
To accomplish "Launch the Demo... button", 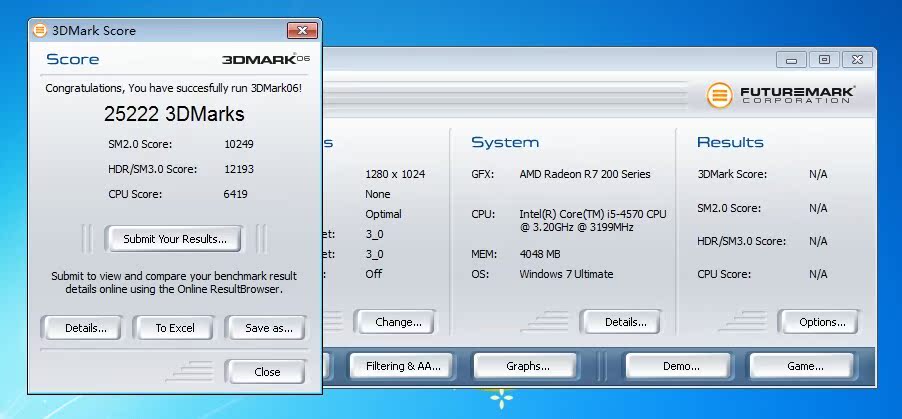I will click(x=680, y=366).
